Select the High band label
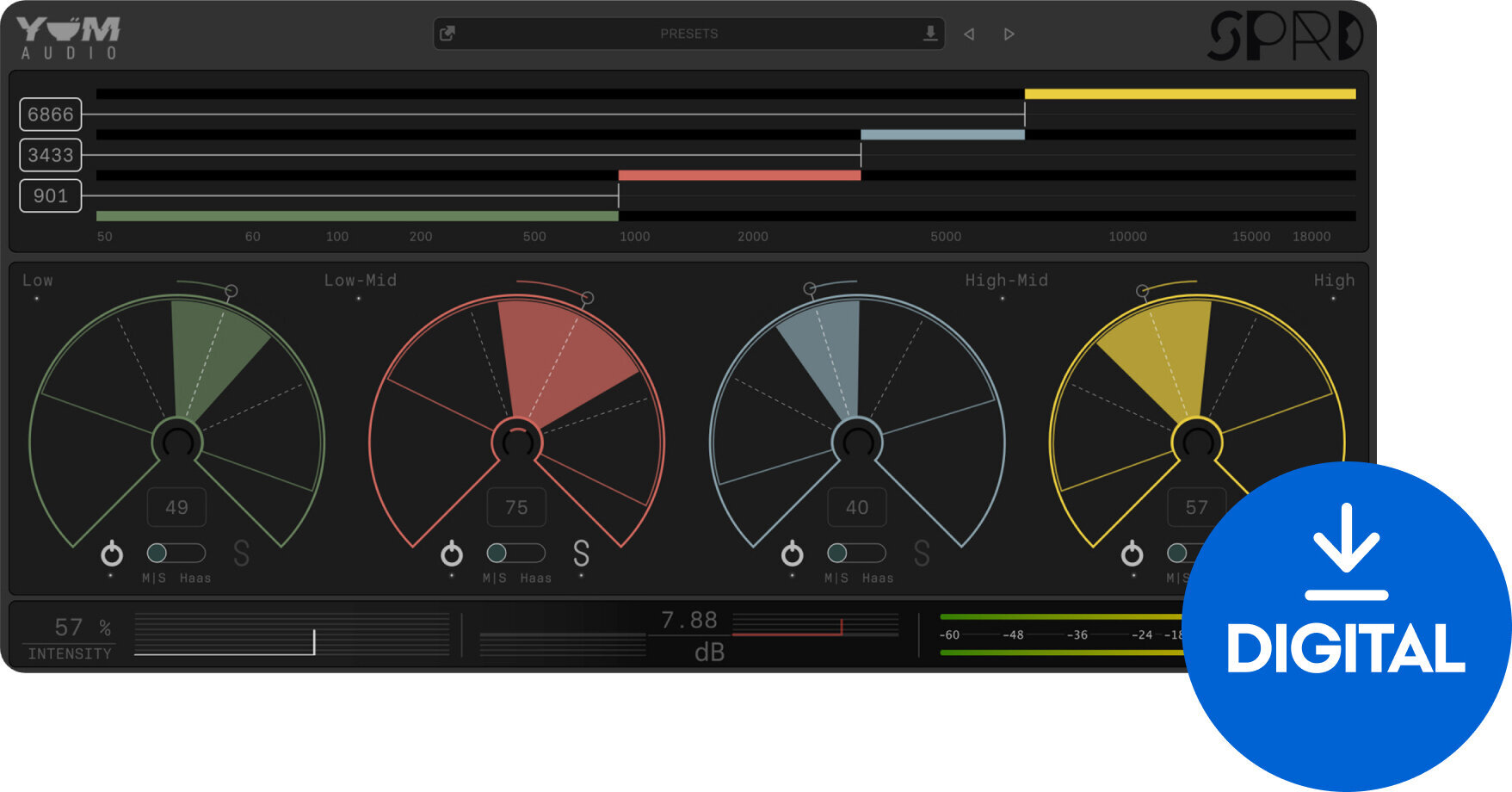 (x=1334, y=280)
